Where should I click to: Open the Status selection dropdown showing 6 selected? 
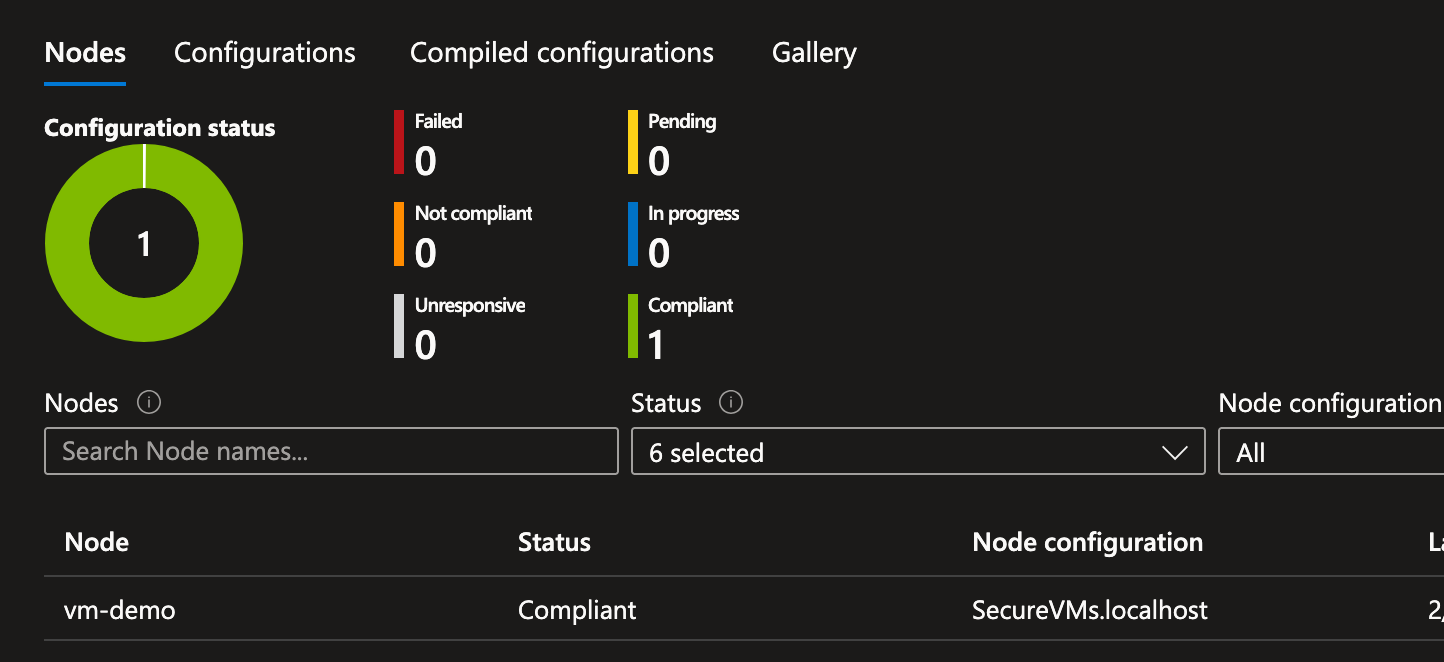tap(918, 451)
